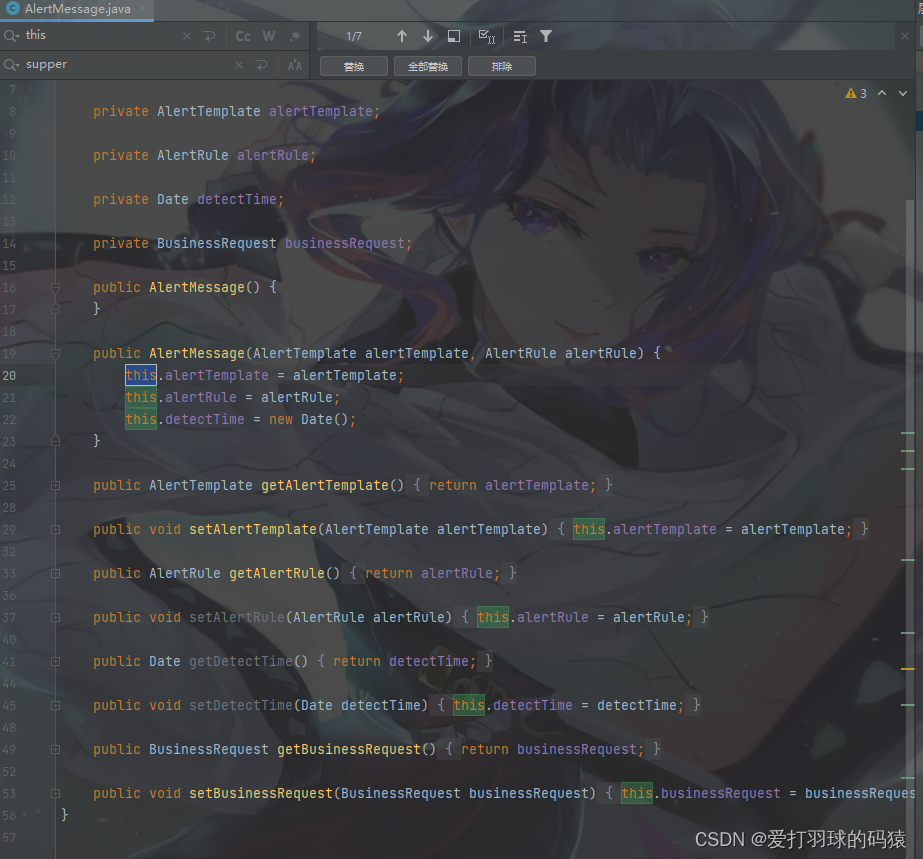Expand getBusinessRequest fold at line 49
Screen dimensions: 923x859
click(x=55, y=749)
